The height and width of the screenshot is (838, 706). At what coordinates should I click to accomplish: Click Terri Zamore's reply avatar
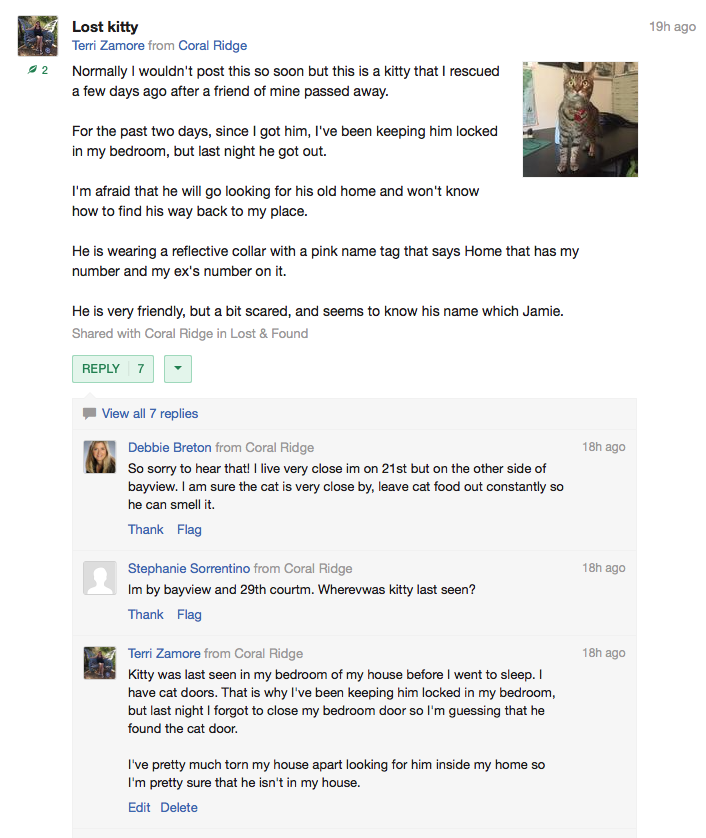99,663
